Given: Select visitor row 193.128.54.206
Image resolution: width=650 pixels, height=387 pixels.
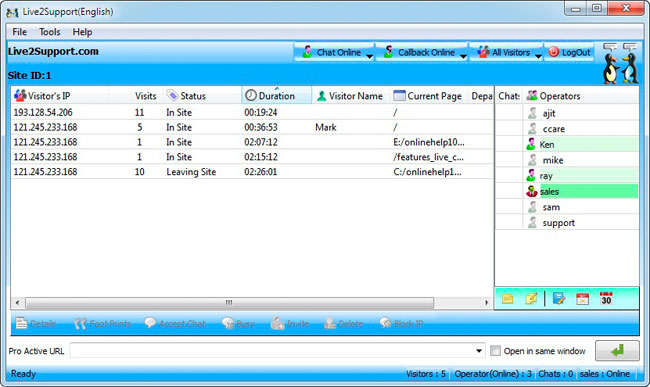Looking at the screenshot, I should [x=252, y=112].
